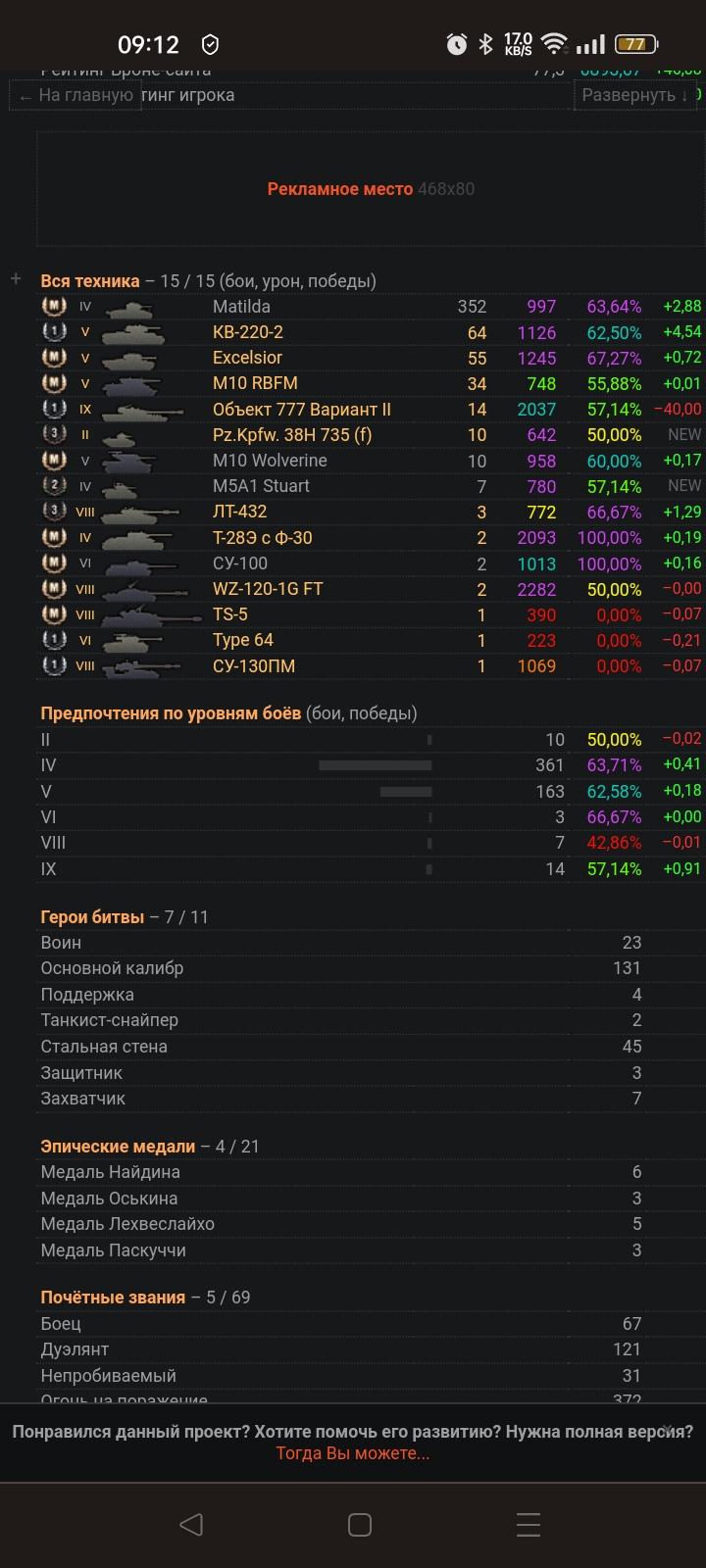Image resolution: width=706 pixels, height=1568 pixels.
Task: Tap the Медаль Лехвеслайхо row
Action: (x=371, y=1224)
